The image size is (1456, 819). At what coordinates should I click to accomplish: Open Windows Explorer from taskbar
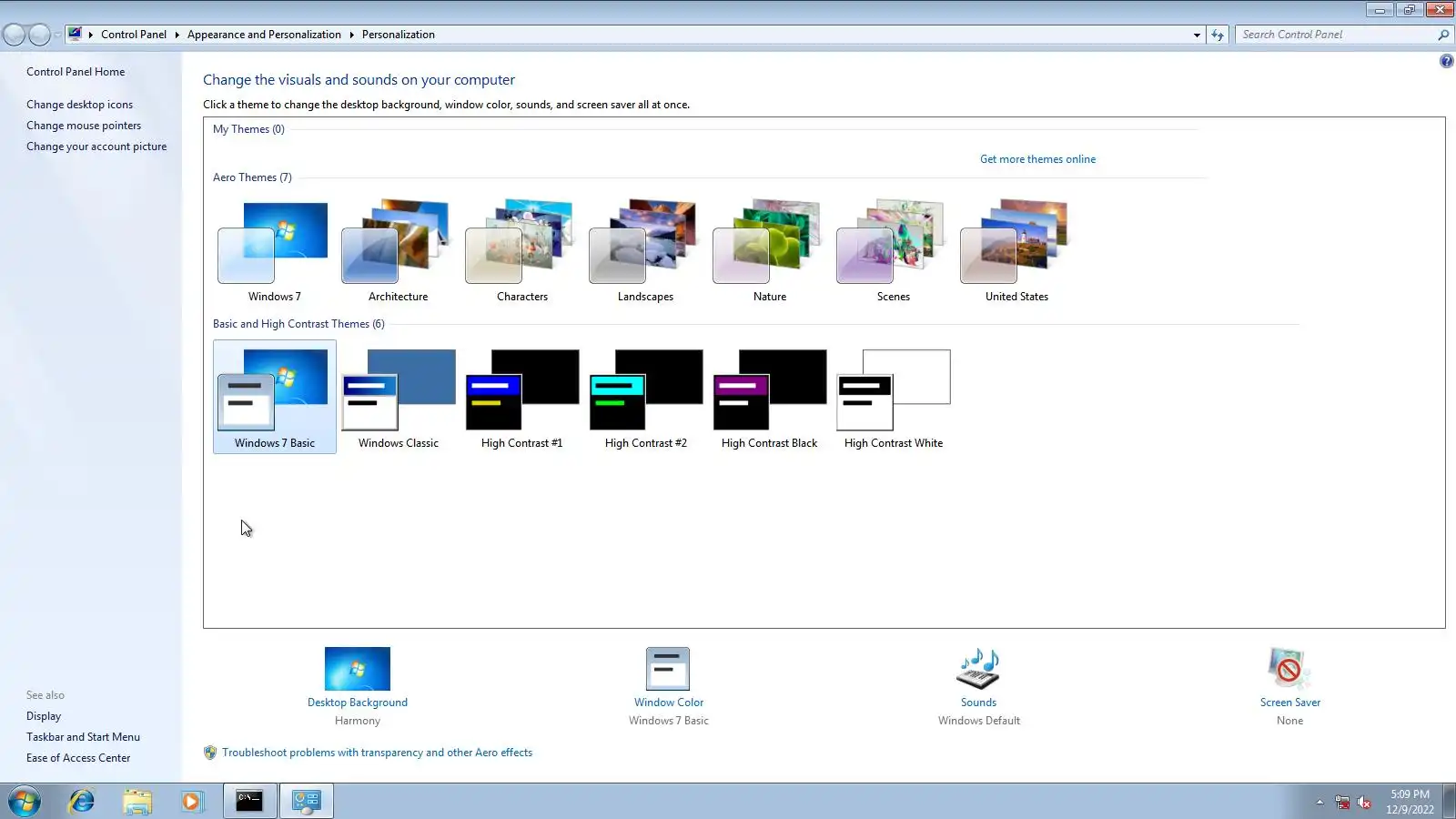pos(137,802)
